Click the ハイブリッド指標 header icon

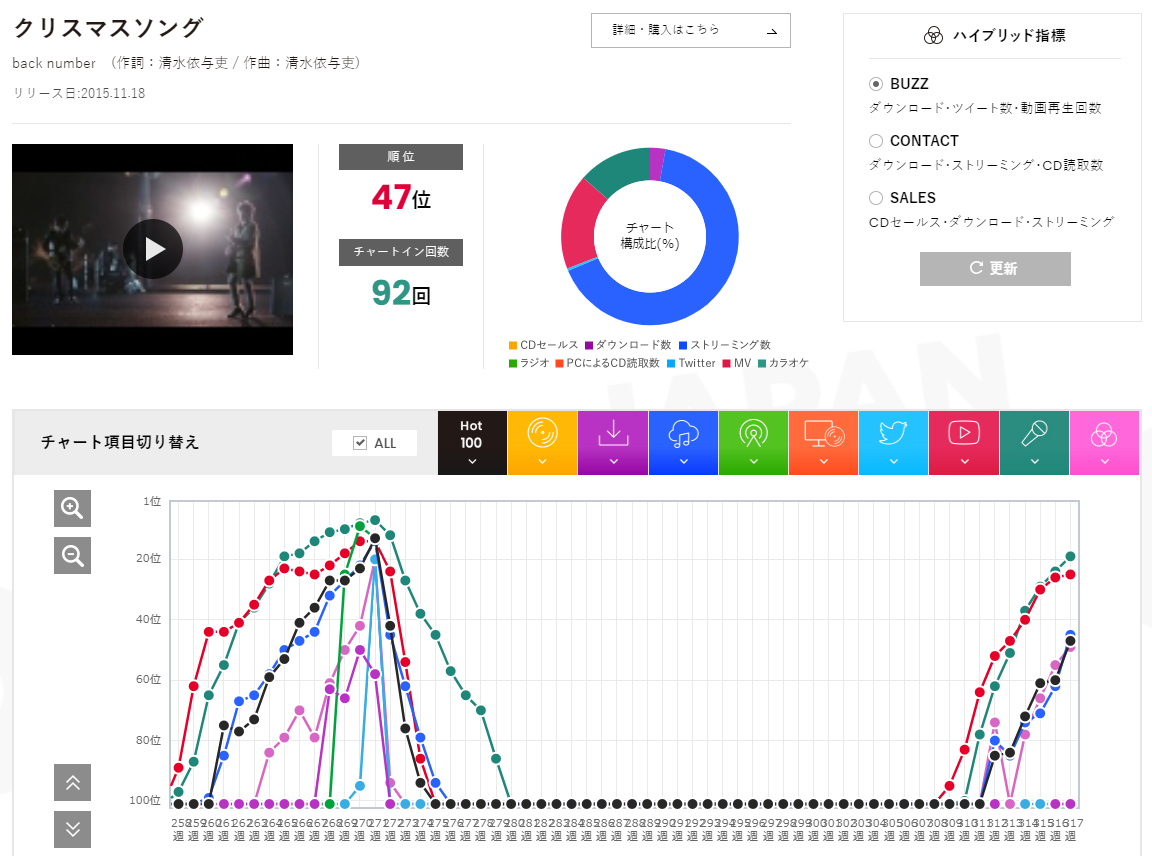tap(933, 35)
